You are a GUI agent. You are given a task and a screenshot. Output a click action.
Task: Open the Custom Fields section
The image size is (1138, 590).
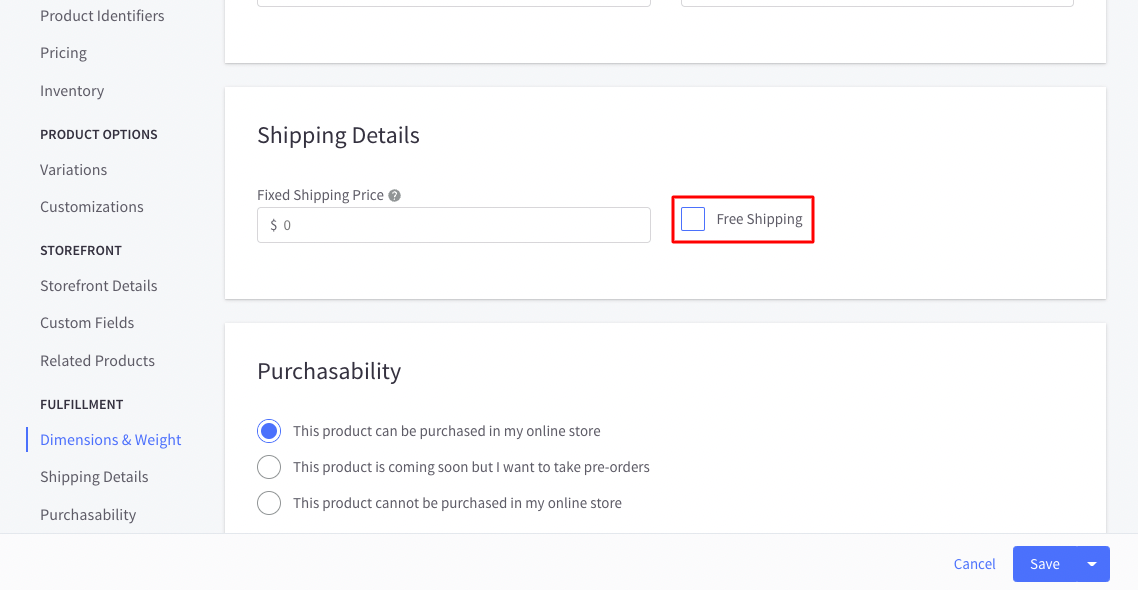(x=87, y=323)
